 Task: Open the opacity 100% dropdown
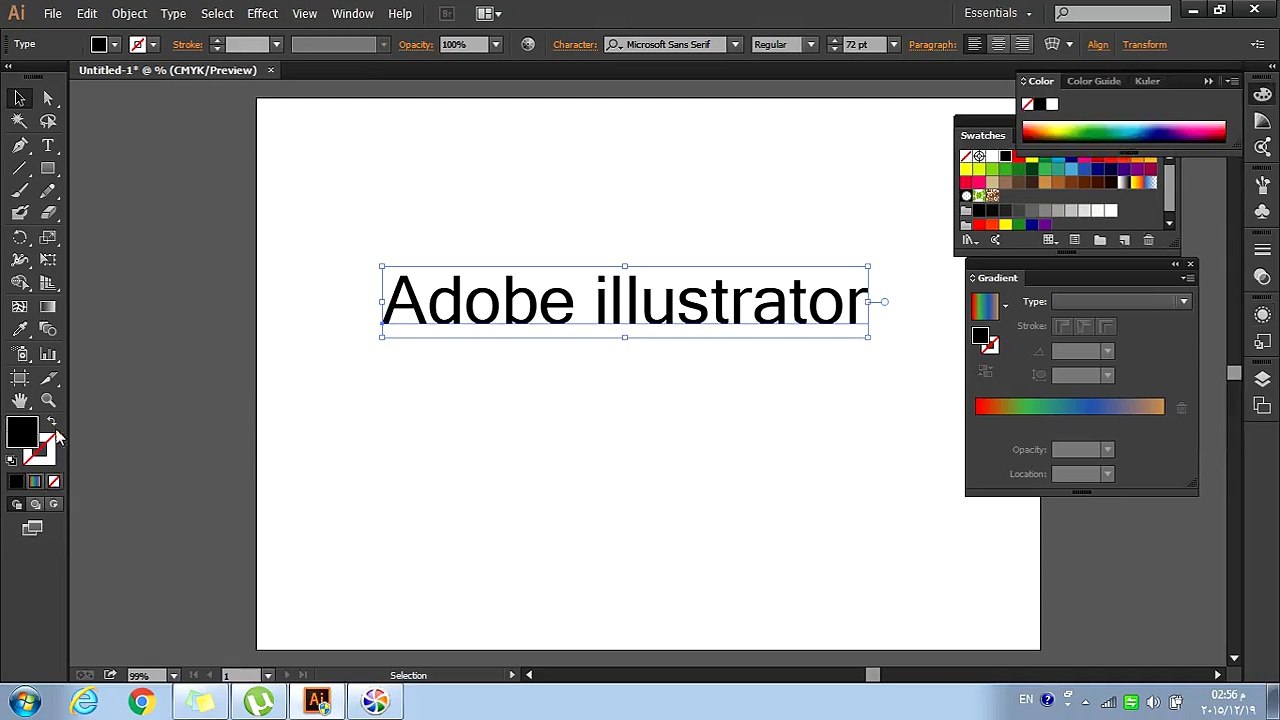[495, 45]
